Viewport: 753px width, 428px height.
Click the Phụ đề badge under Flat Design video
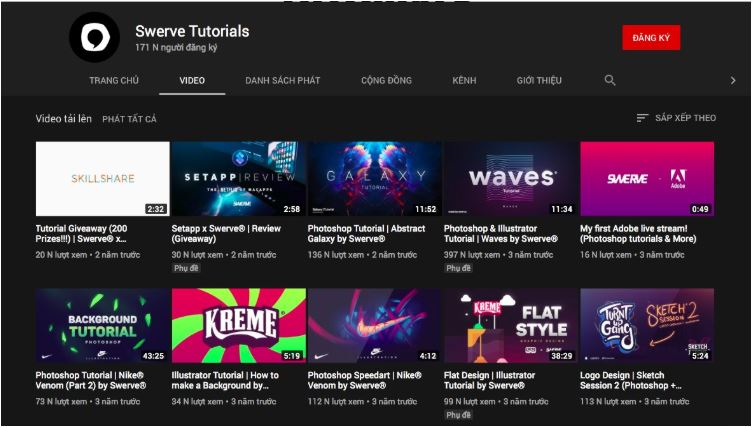click(x=458, y=415)
